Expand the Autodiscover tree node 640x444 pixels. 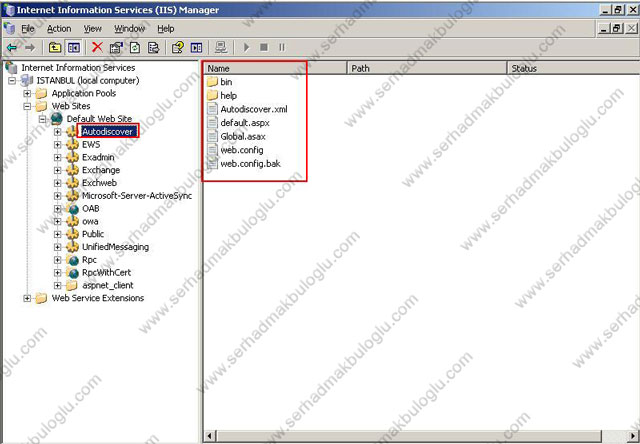point(58,132)
